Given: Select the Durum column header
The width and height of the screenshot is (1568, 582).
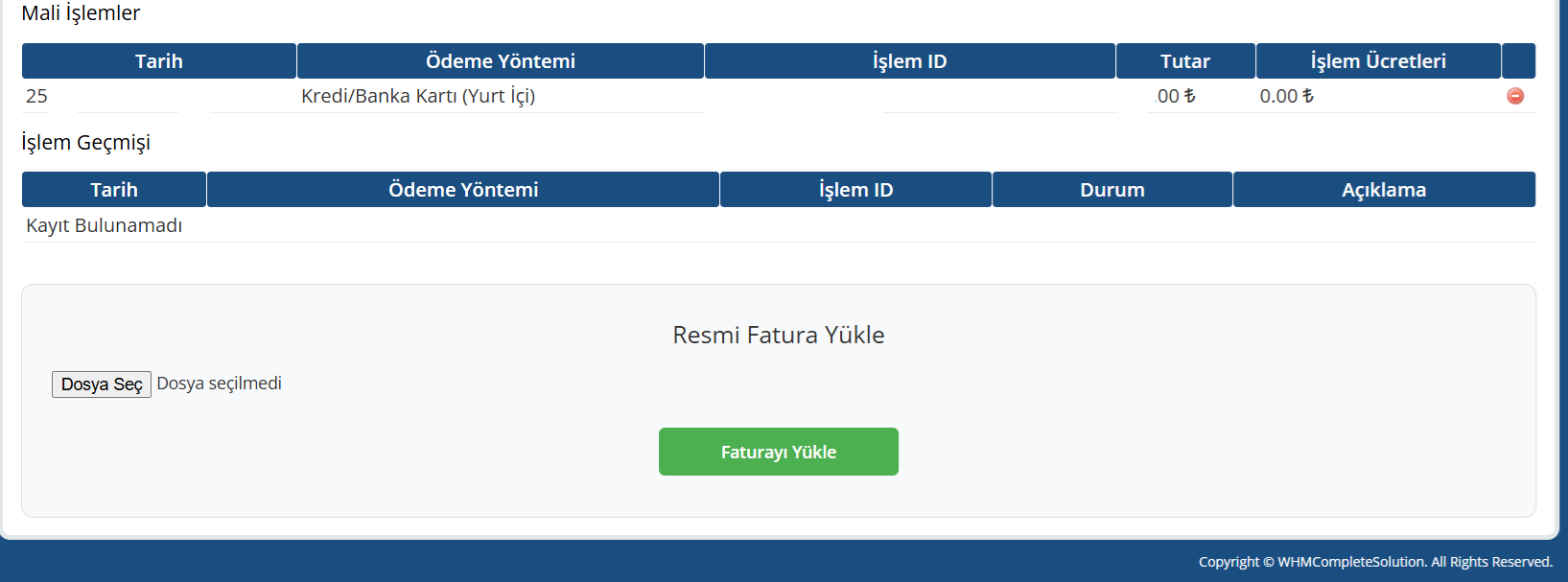Looking at the screenshot, I should (x=1112, y=189).
